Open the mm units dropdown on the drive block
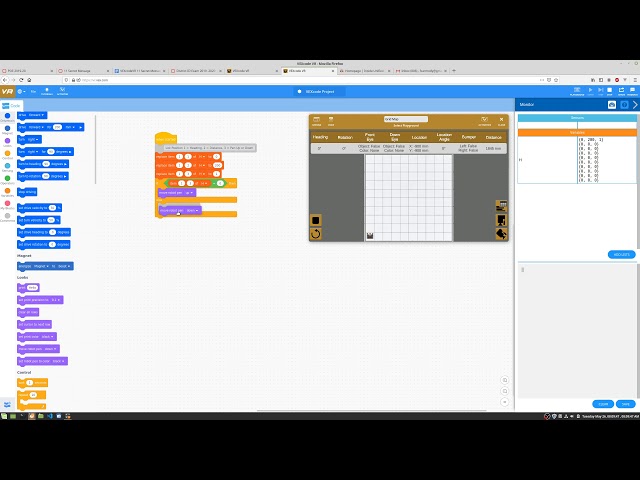The image size is (640, 480). pyautogui.click(x=70, y=127)
